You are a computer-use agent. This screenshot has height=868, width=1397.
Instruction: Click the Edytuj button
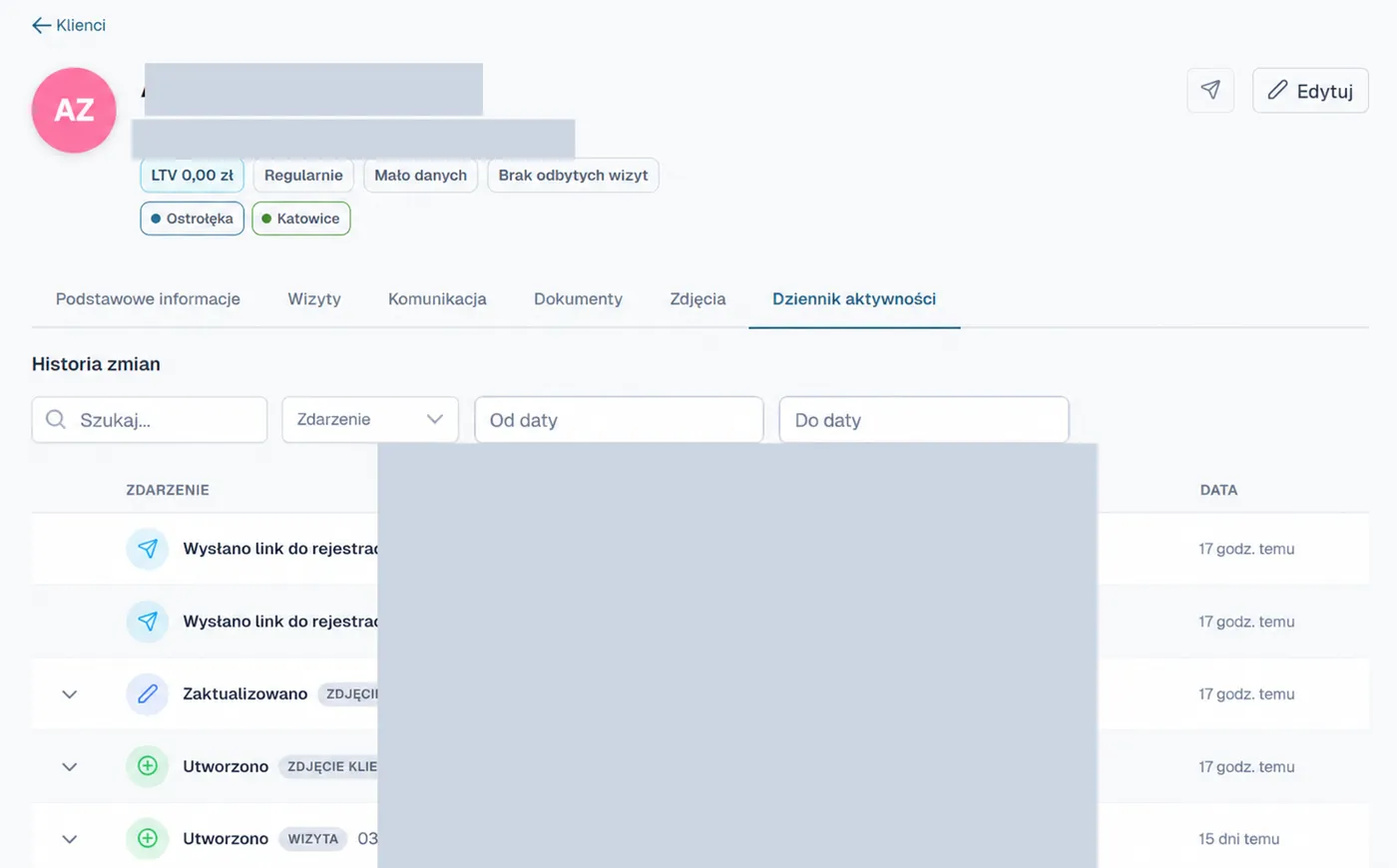click(x=1310, y=91)
